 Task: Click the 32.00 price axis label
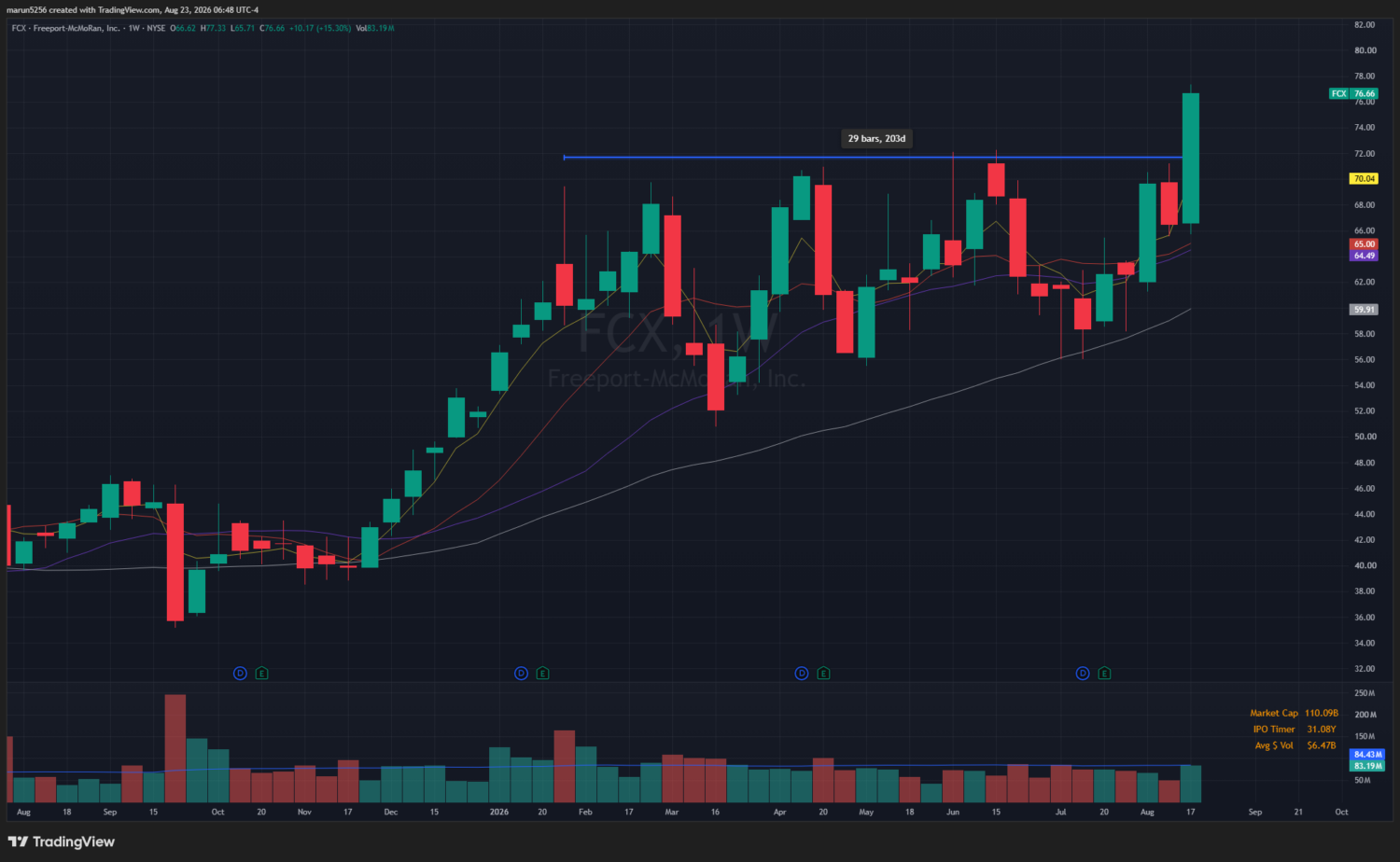pyautogui.click(x=1365, y=669)
